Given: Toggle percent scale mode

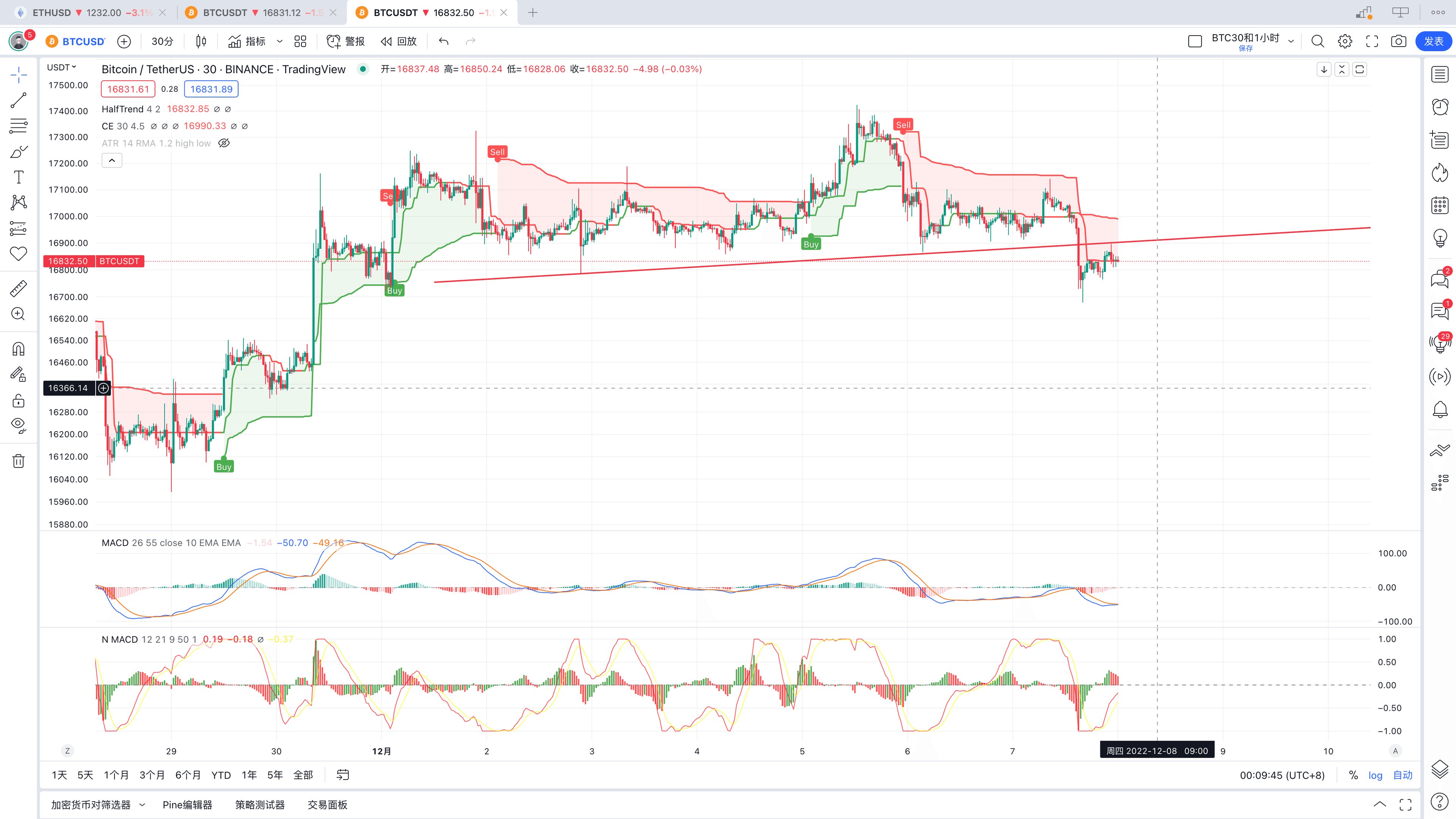Looking at the screenshot, I should (1353, 775).
